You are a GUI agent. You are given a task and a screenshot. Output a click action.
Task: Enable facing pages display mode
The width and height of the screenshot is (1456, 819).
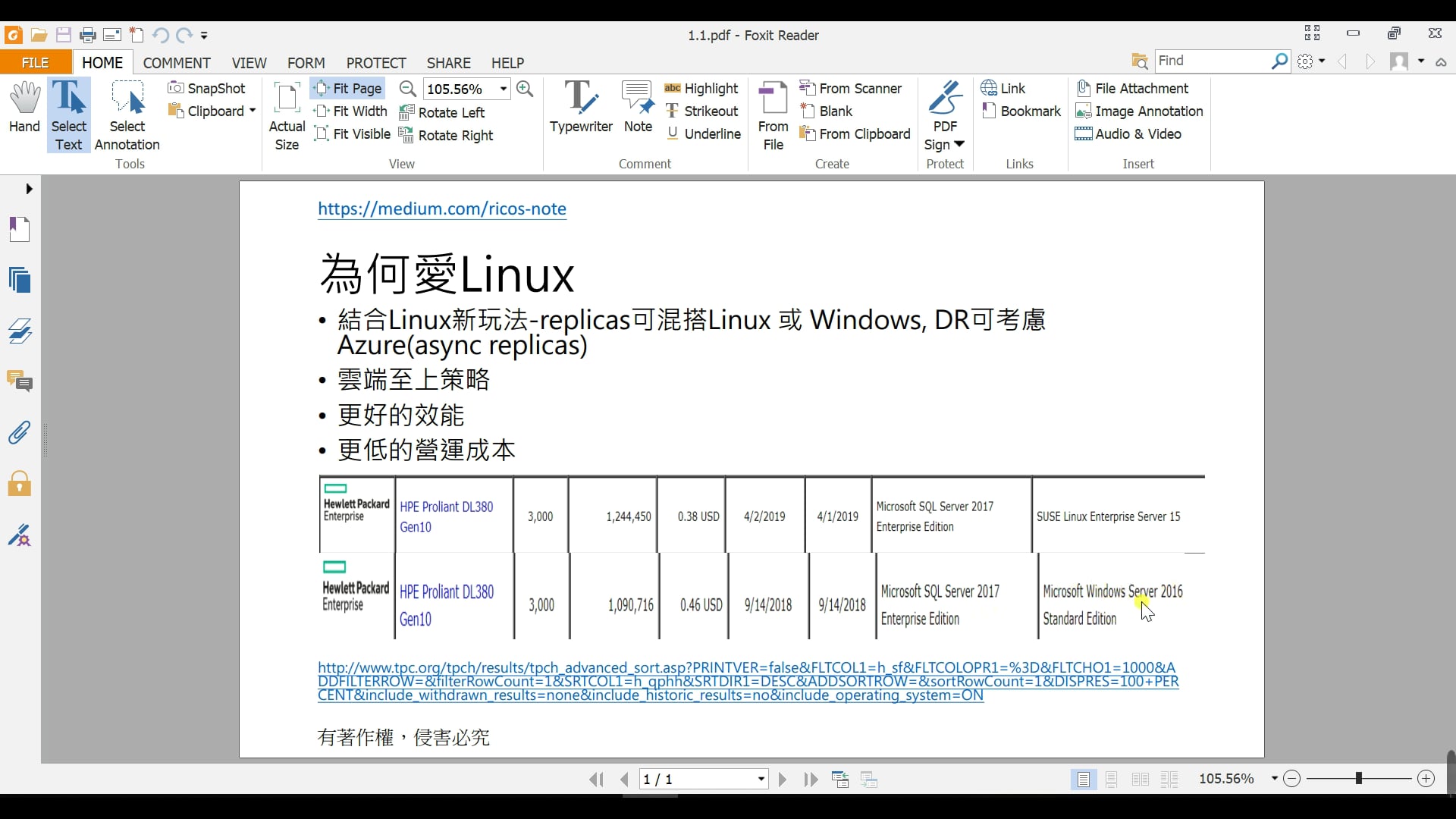[1140, 779]
